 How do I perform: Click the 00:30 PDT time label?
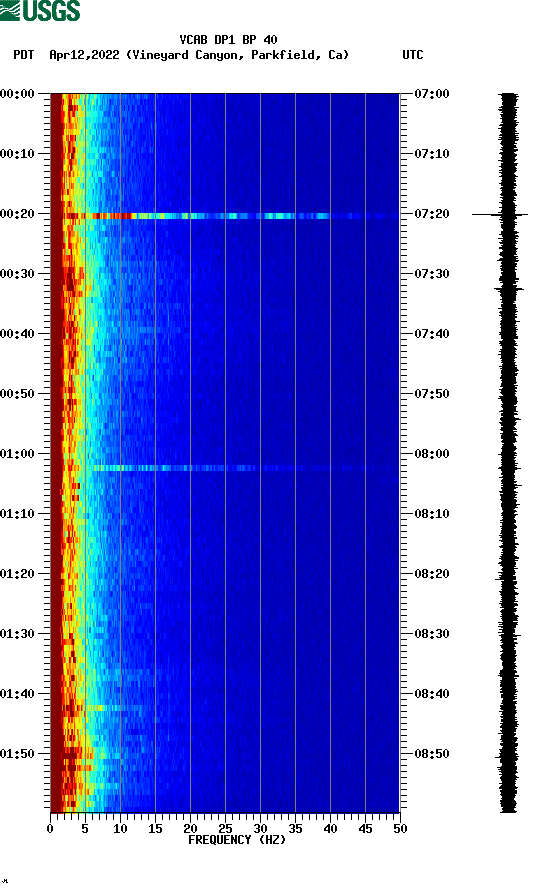click(x=17, y=274)
